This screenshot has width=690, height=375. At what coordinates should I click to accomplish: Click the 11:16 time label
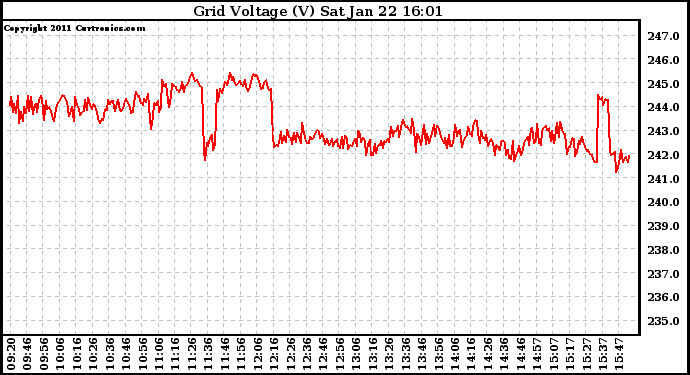click(175, 354)
